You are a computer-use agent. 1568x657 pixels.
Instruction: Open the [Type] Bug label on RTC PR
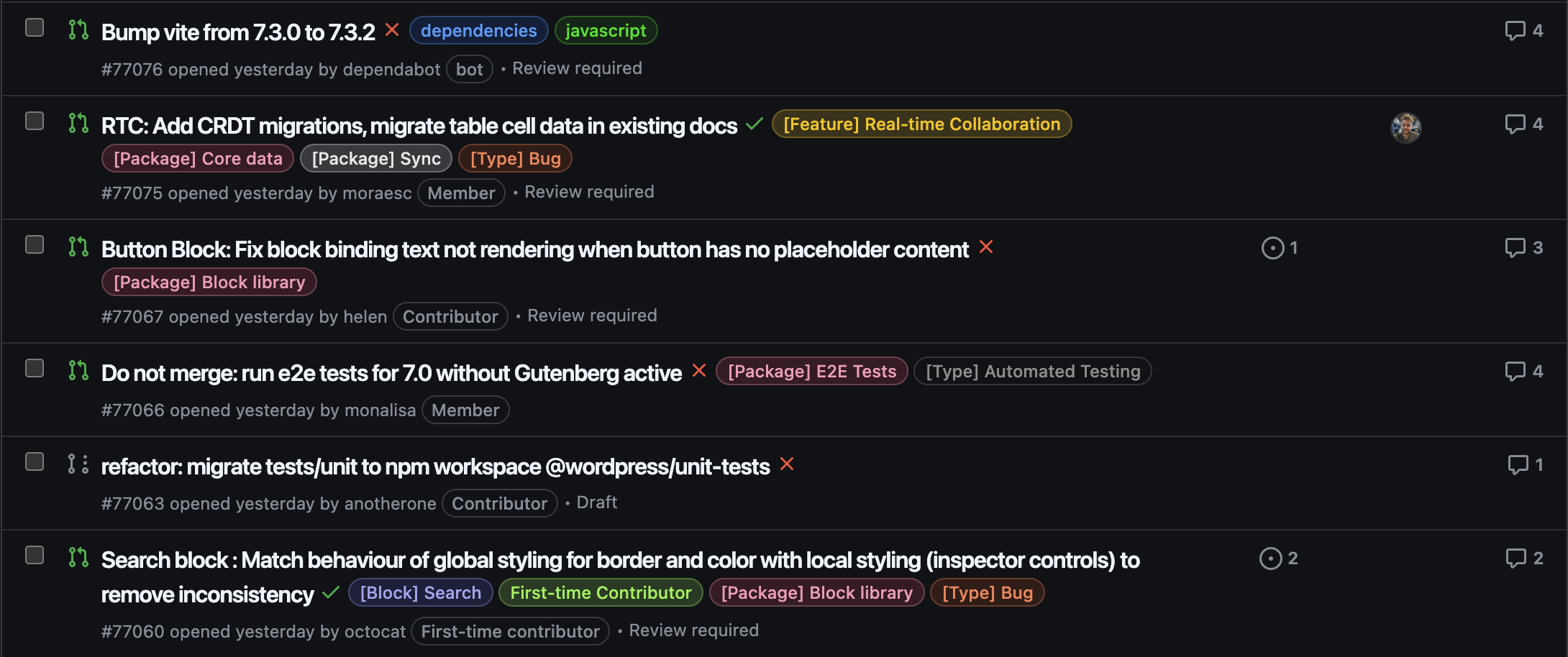(x=515, y=158)
